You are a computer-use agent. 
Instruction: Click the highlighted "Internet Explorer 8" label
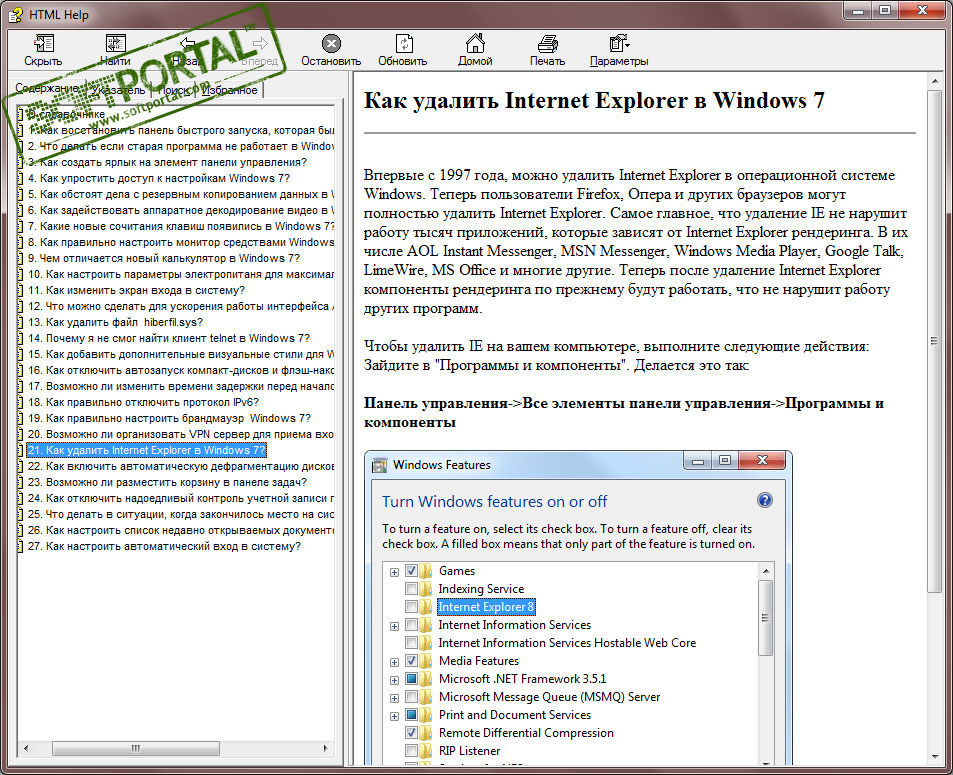pyautogui.click(x=486, y=607)
